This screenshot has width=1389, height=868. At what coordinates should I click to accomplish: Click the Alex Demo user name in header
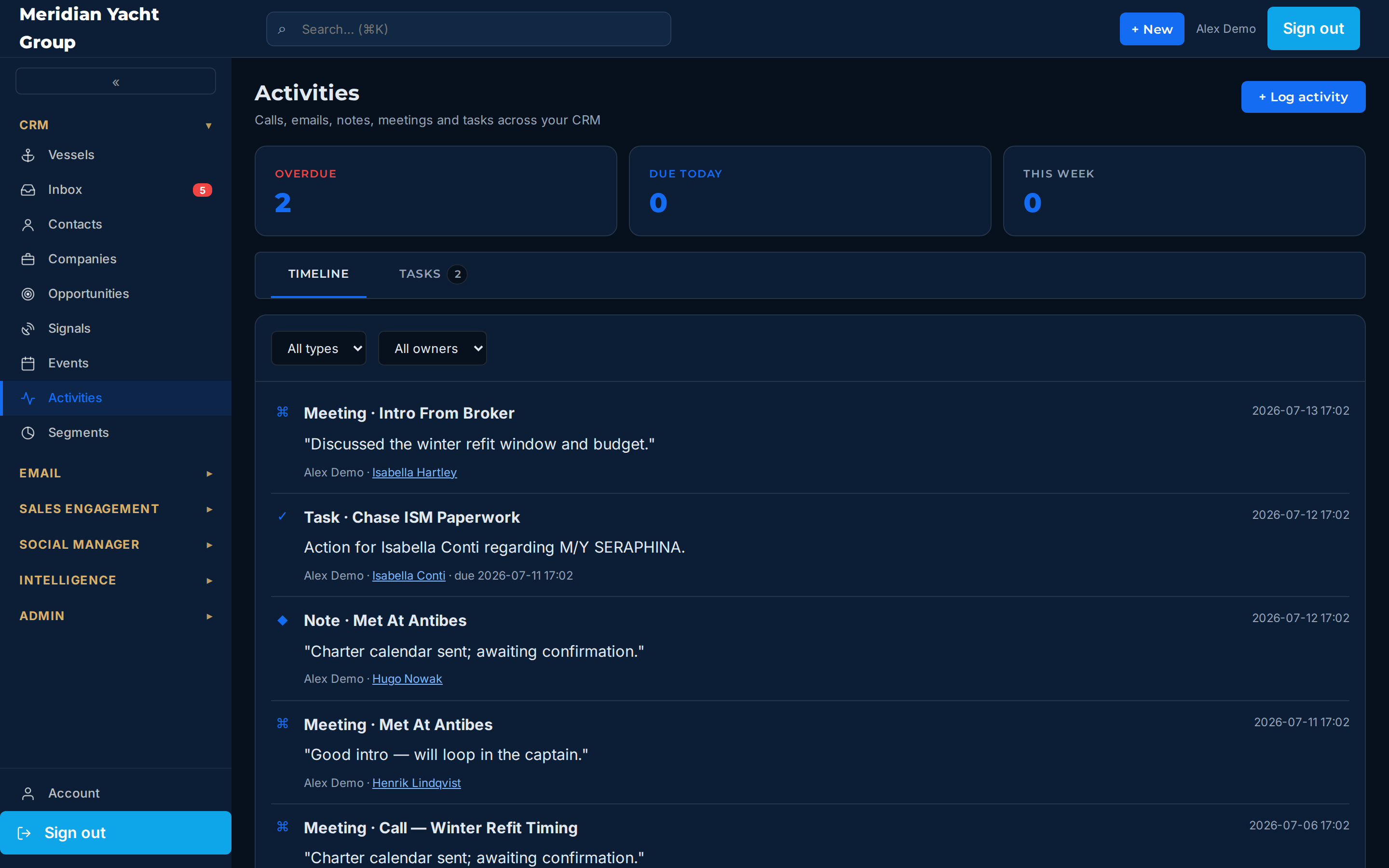[1226, 29]
